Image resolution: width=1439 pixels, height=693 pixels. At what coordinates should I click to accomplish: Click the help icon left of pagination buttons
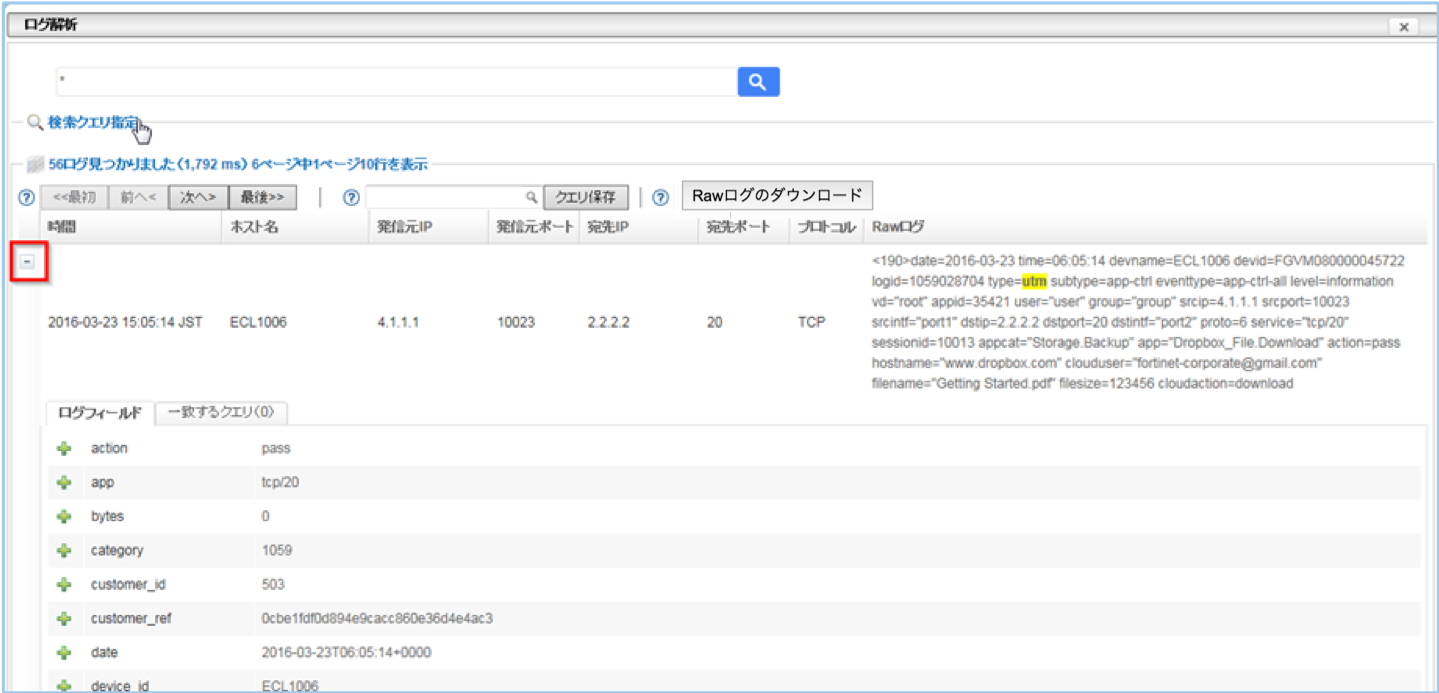point(27,197)
